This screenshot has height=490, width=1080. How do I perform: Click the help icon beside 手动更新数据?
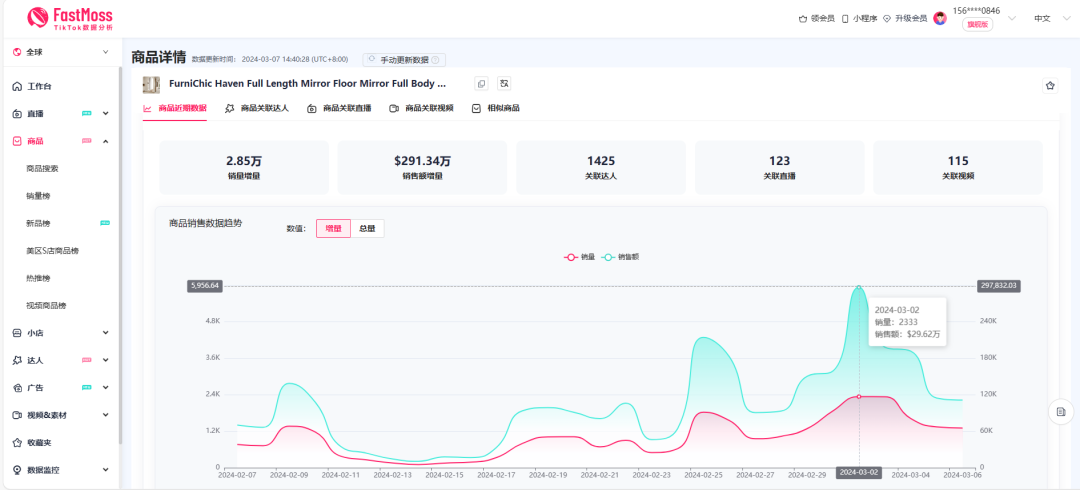click(x=435, y=60)
